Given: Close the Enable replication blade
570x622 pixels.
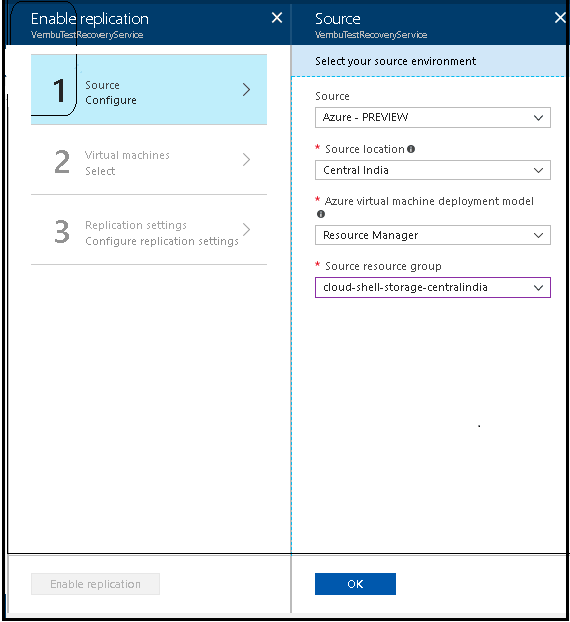Looking at the screenshot, I should coord(277,18).
